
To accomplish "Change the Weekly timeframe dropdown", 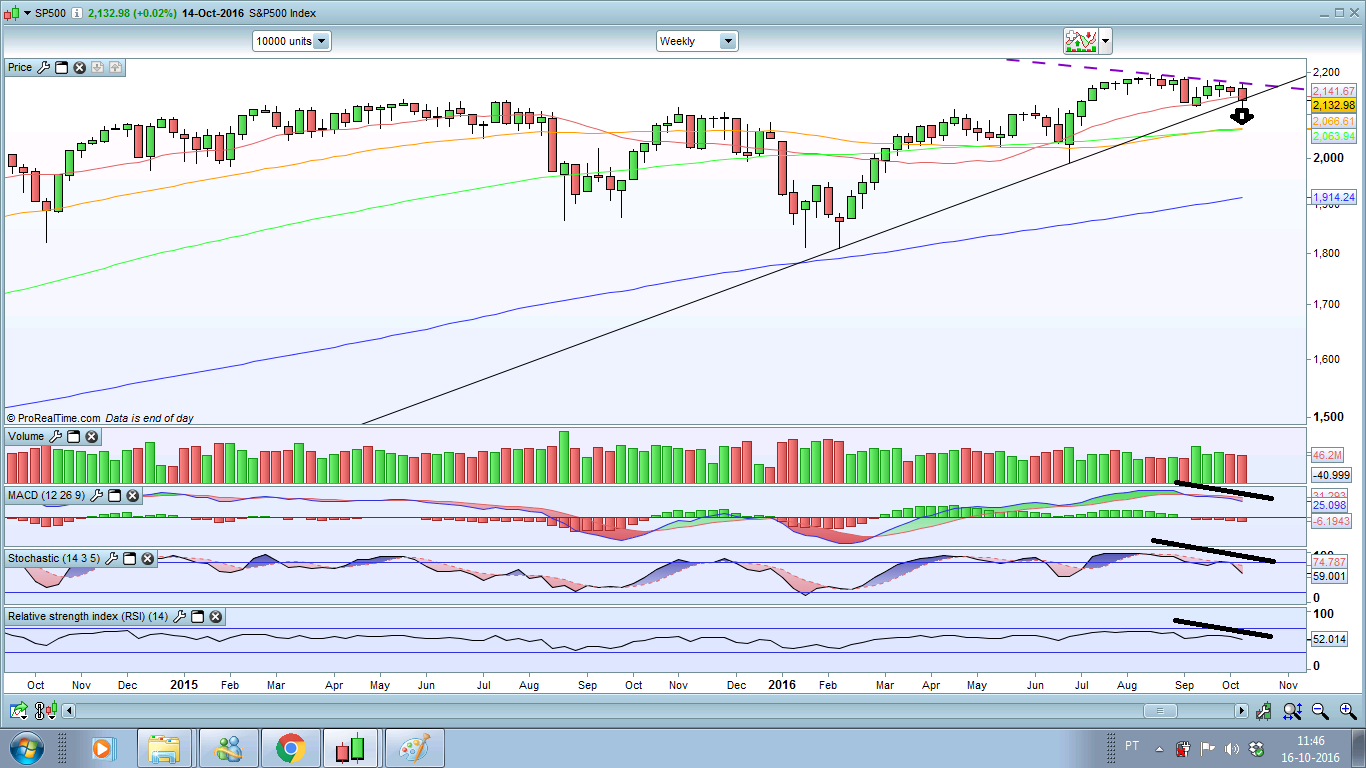I will [x=697, y=41].
